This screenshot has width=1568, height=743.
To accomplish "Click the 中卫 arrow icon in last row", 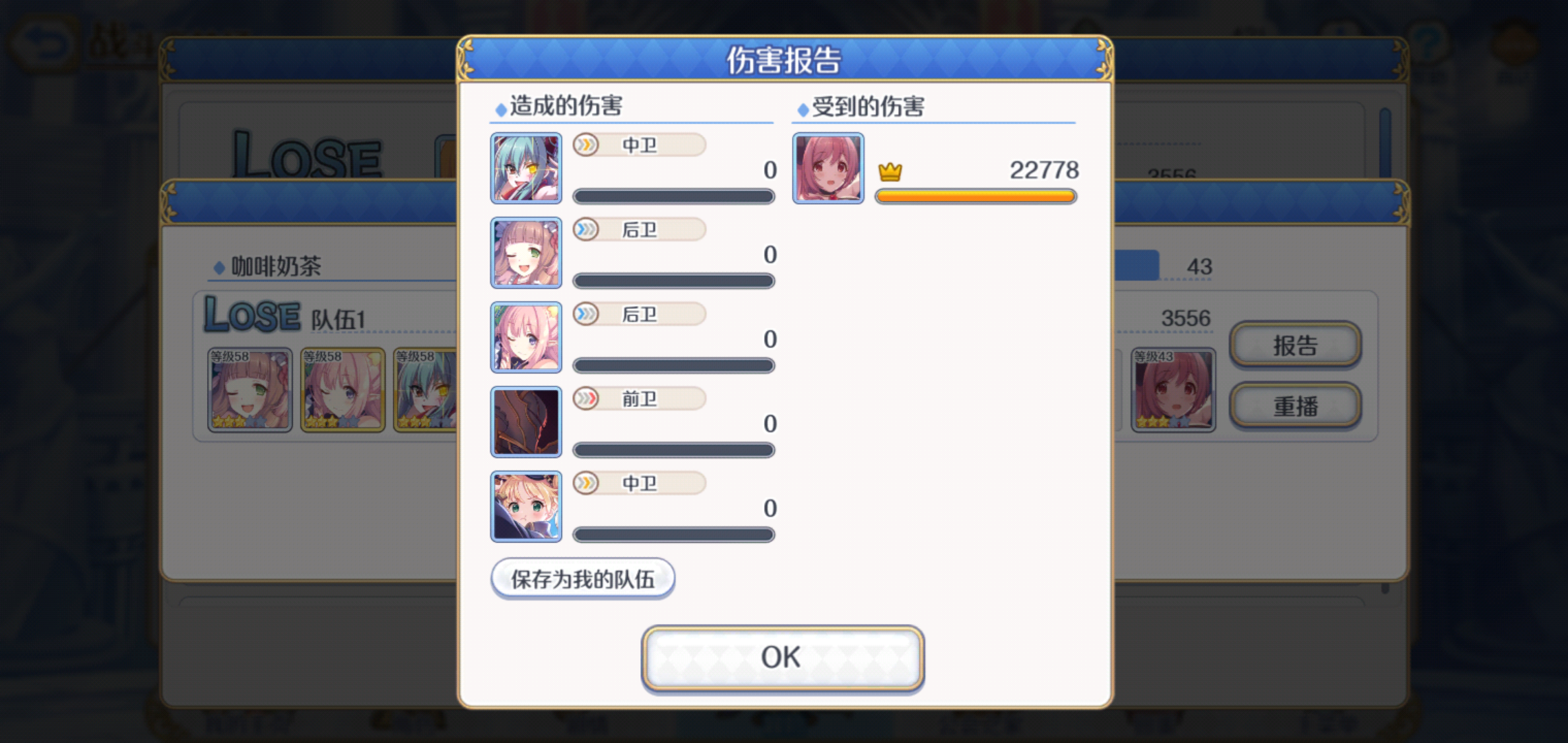I will coord(586,484).
